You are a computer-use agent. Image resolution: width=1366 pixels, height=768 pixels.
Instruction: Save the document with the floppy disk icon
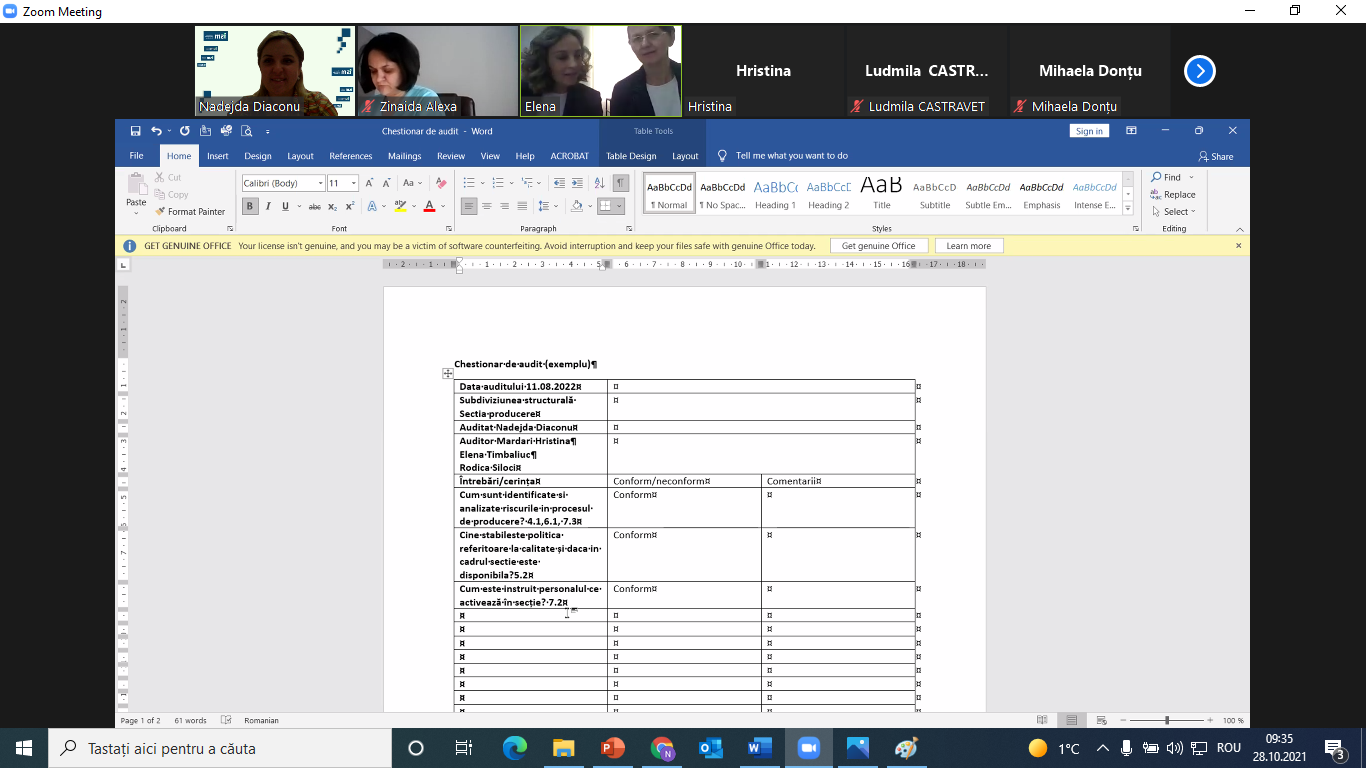click(x=135, y=131)
